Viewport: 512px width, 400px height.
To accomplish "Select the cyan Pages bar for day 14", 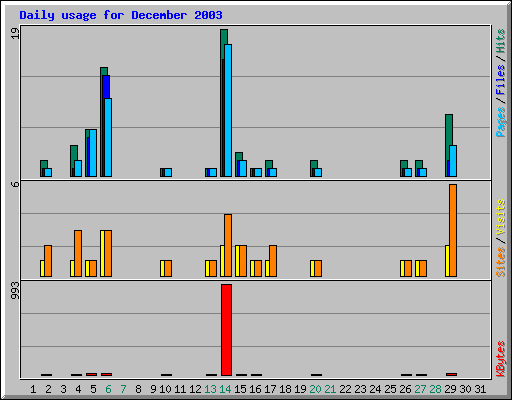I will pyautogui.click(x=228, y=110).
